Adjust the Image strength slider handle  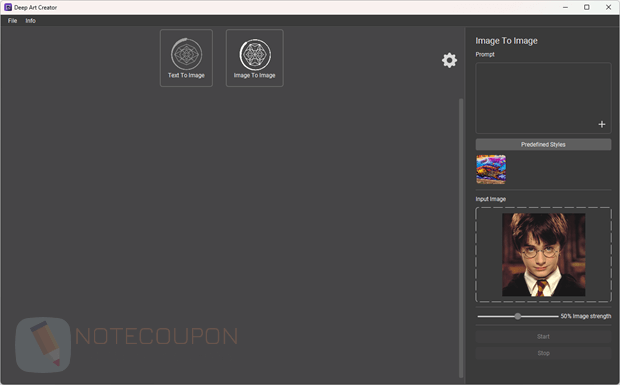518,316
